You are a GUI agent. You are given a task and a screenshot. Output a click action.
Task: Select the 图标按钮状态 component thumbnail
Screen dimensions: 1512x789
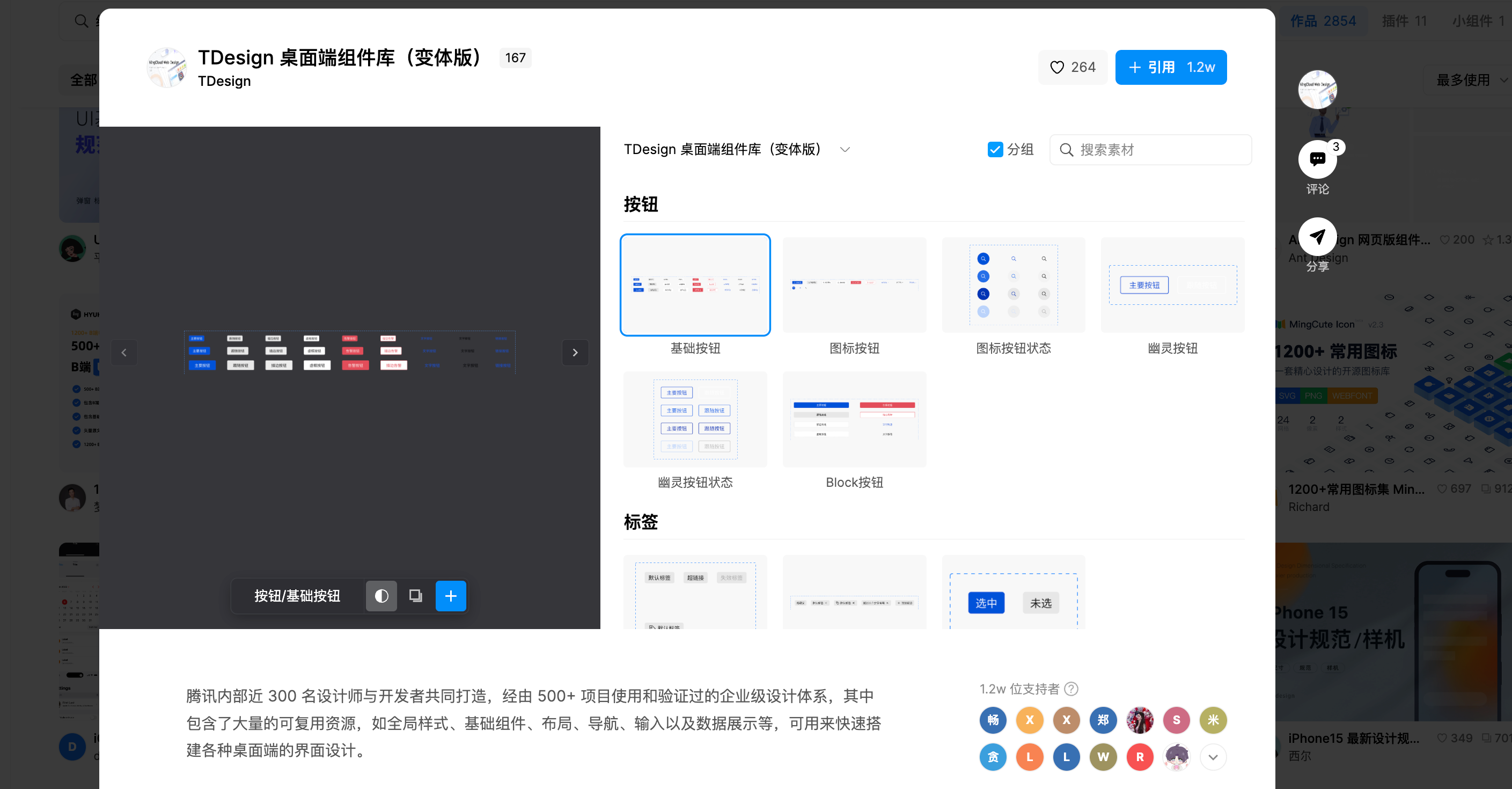(x=1013, y=284)
